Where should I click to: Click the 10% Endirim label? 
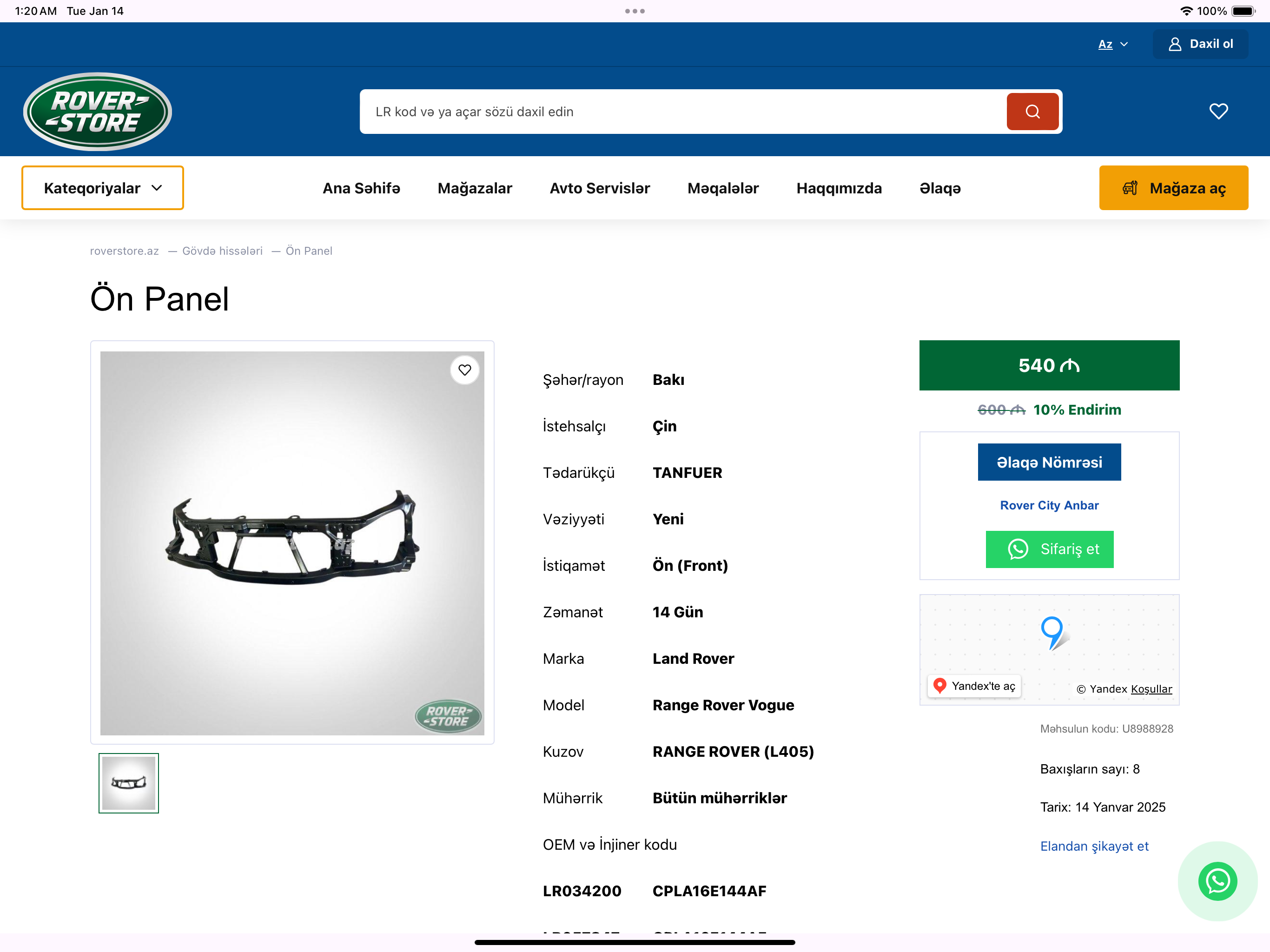pos(1077,410)
